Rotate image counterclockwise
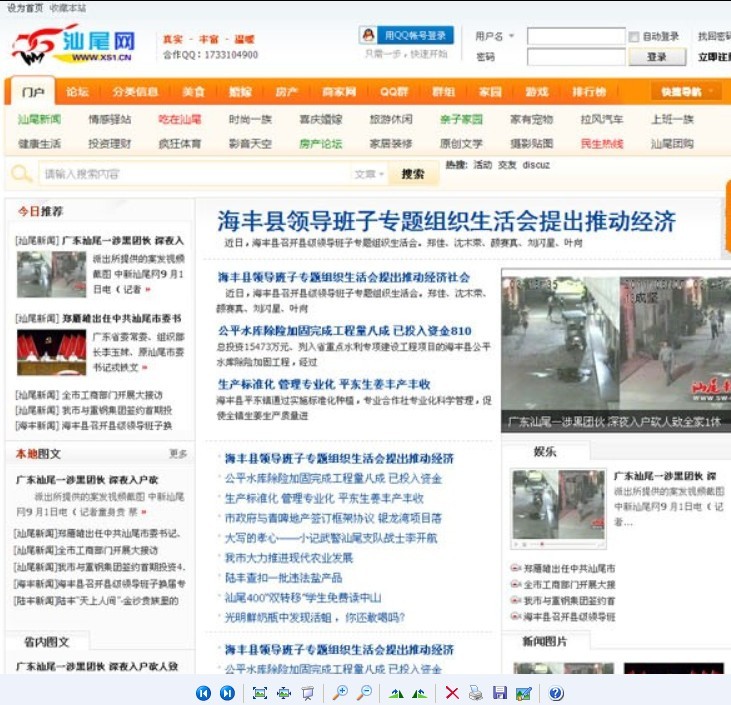This screenshot has width=731, height=705. tap(420, 693)
